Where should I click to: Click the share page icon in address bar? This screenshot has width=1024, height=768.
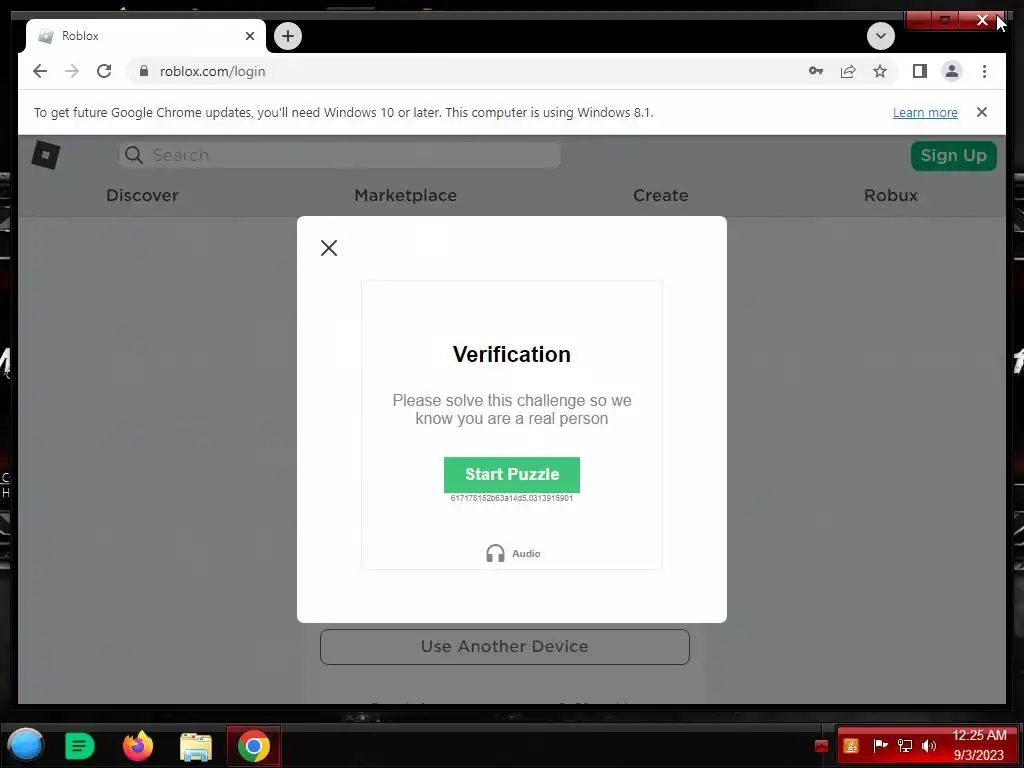pos(848,71)
